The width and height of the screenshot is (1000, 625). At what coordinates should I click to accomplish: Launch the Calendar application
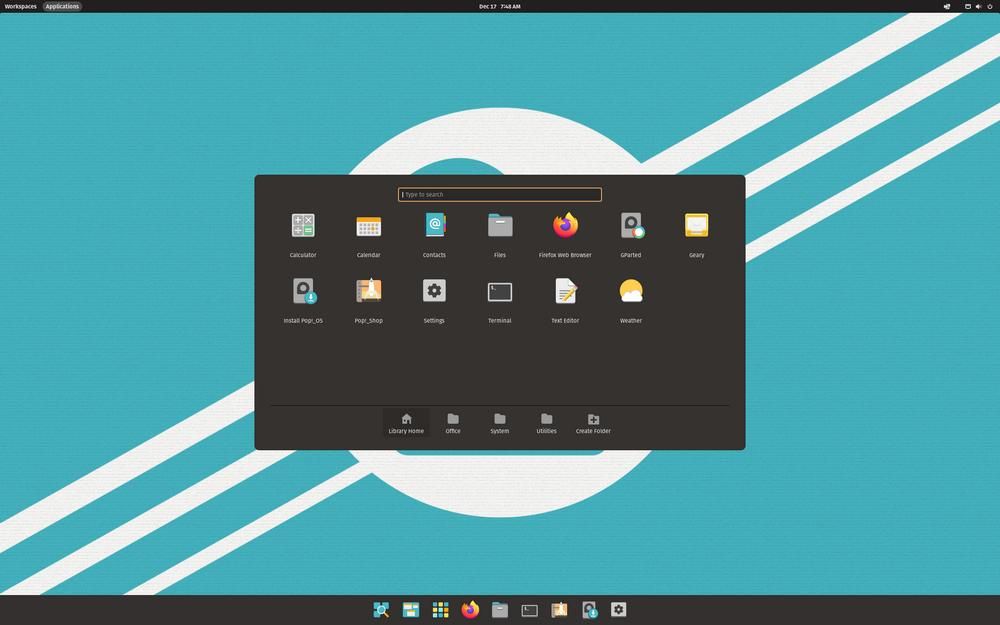(369, 230)
